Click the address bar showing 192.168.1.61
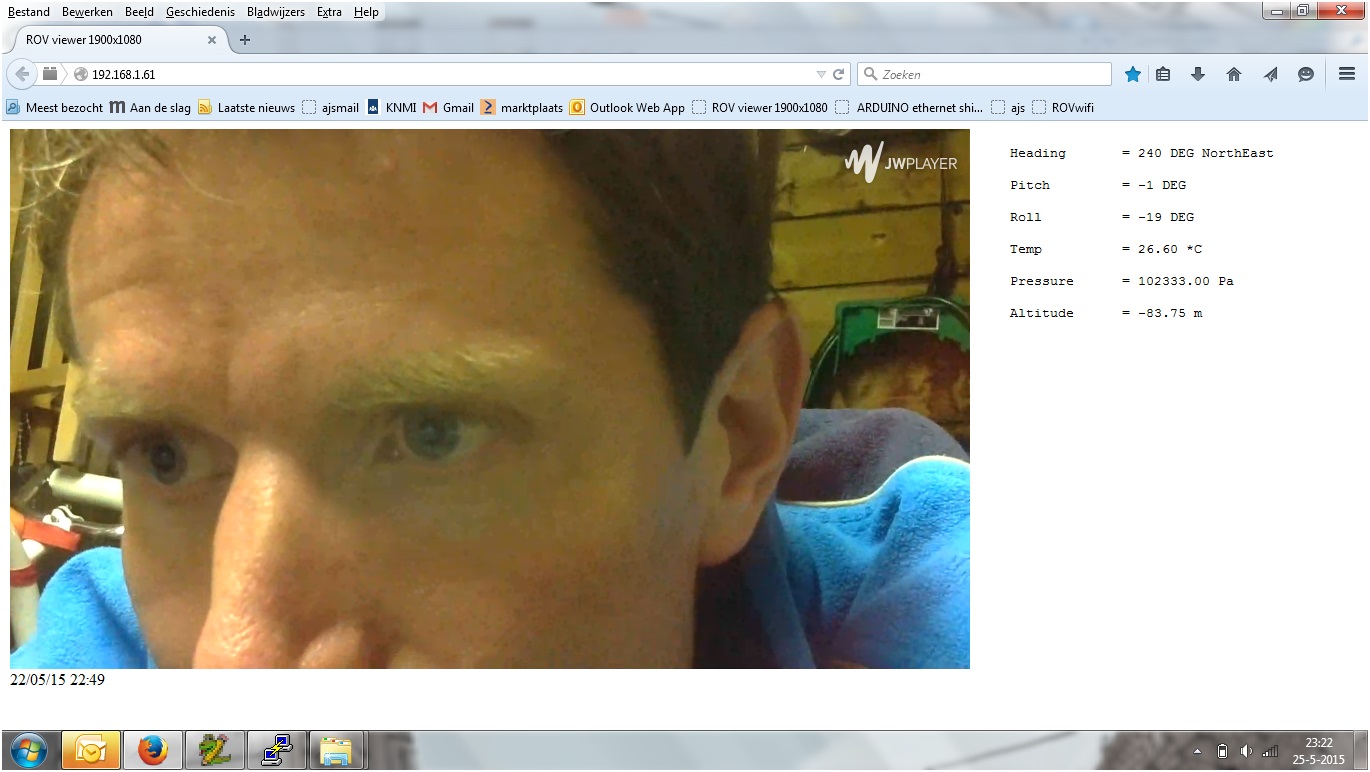The width and height of the screenshot is (1370, 772). [x=450, y=74]
